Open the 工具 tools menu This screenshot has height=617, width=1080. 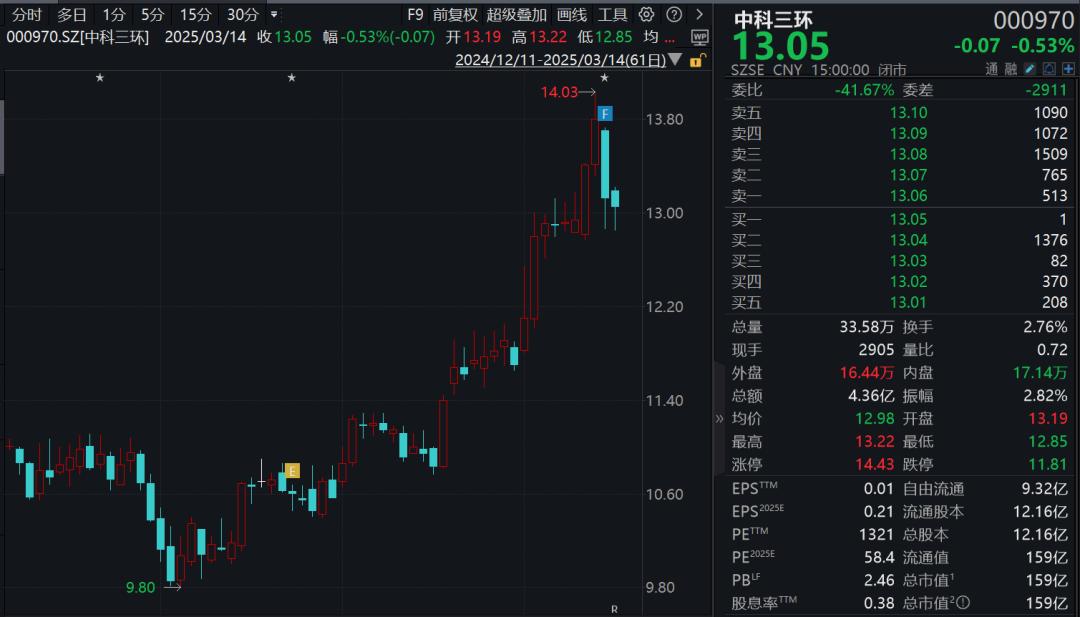612,14
